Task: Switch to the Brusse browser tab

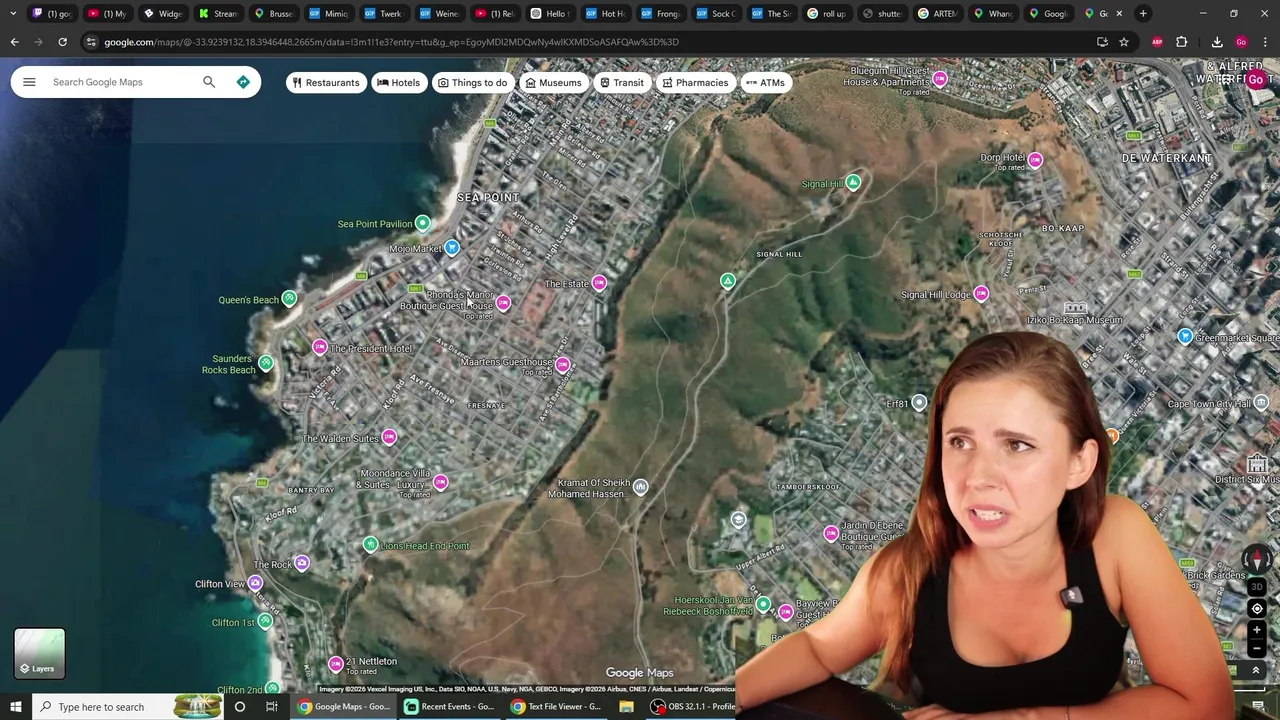Action: click(273, 13)
